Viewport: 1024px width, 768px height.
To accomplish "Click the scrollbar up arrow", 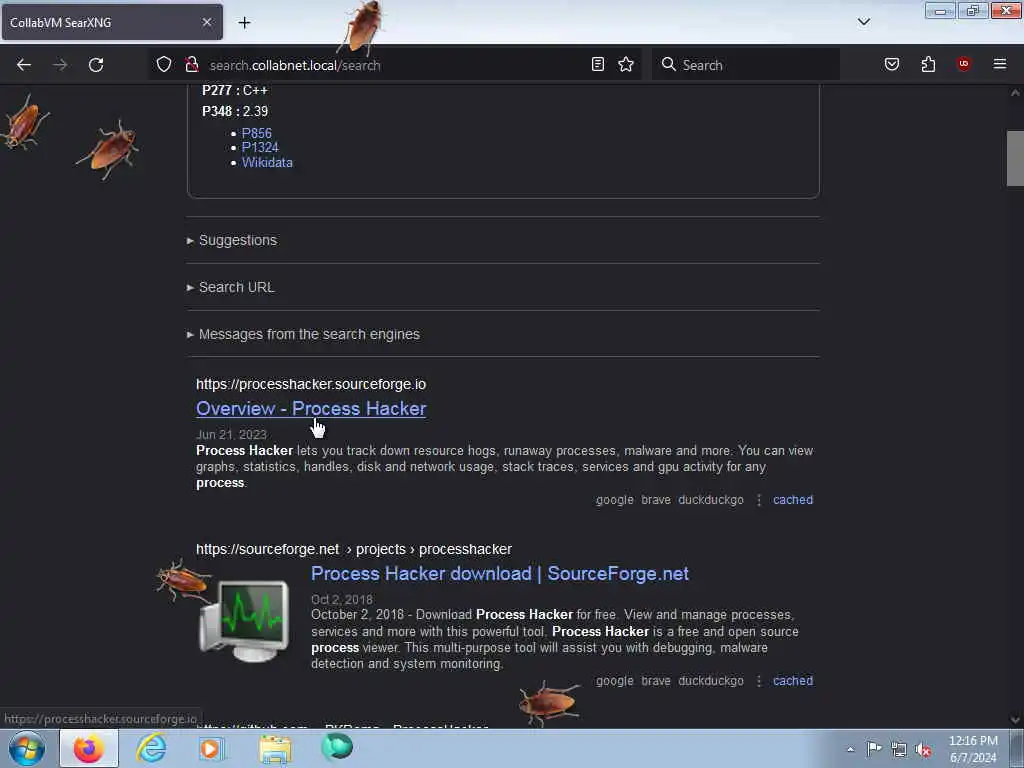I will (x=1015, y=93).
